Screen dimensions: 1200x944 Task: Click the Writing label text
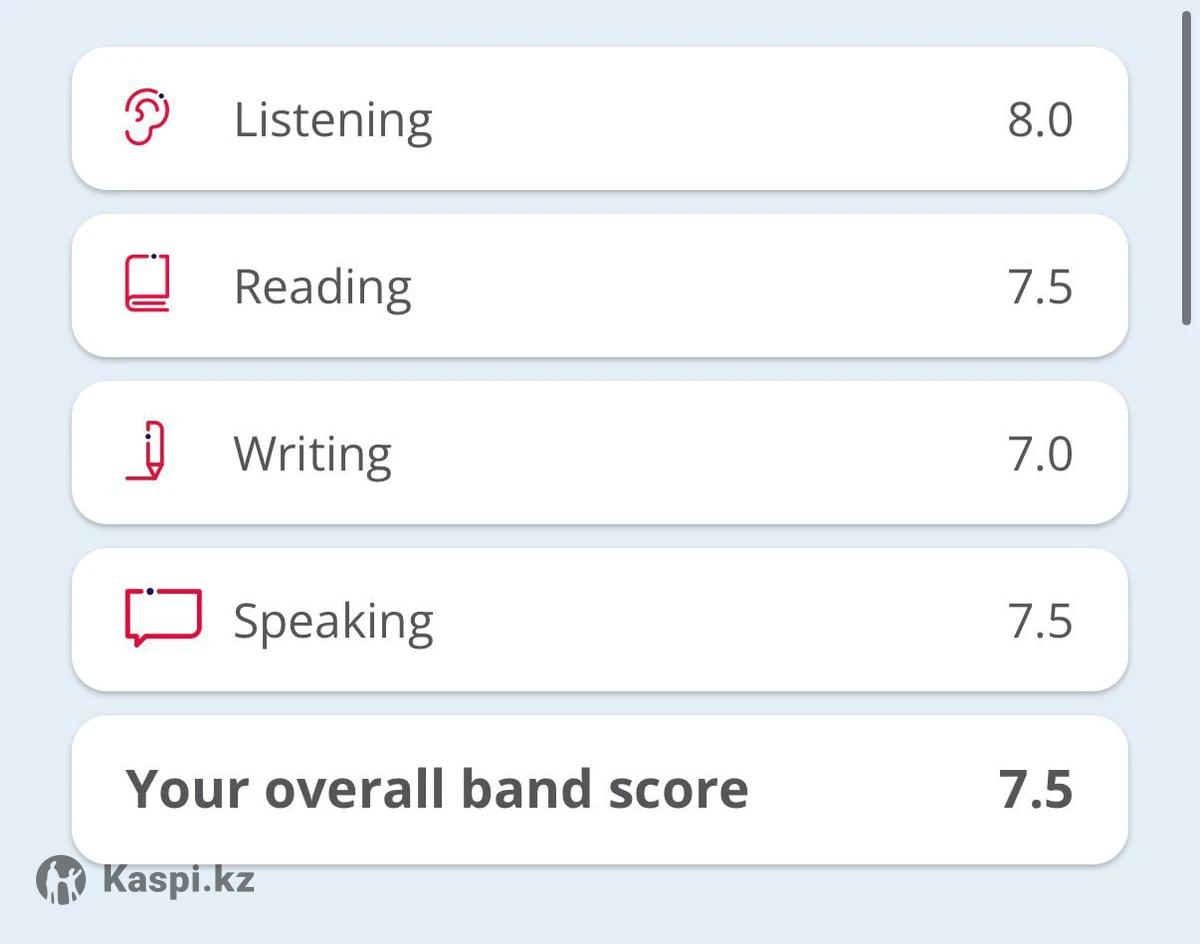pos(312,454)
